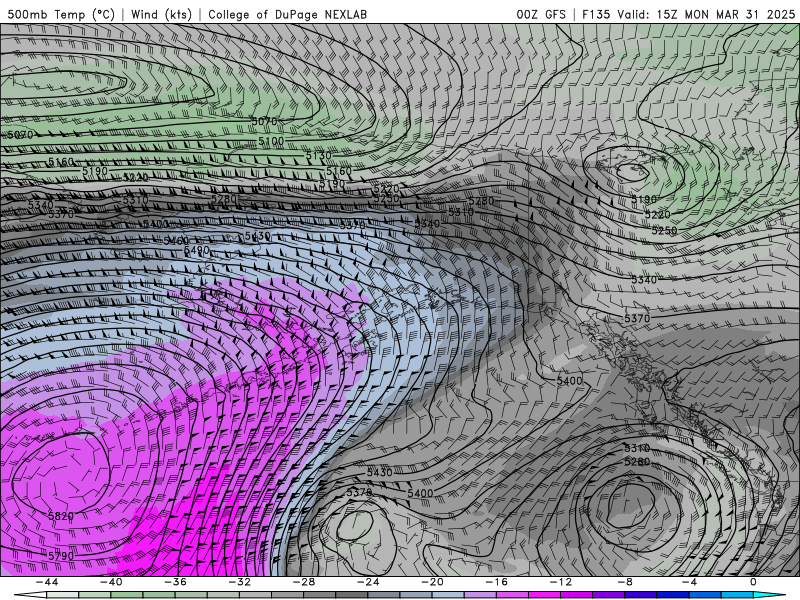
Task: Click the -36 colorbar temperature label
Action: point(175,582)
